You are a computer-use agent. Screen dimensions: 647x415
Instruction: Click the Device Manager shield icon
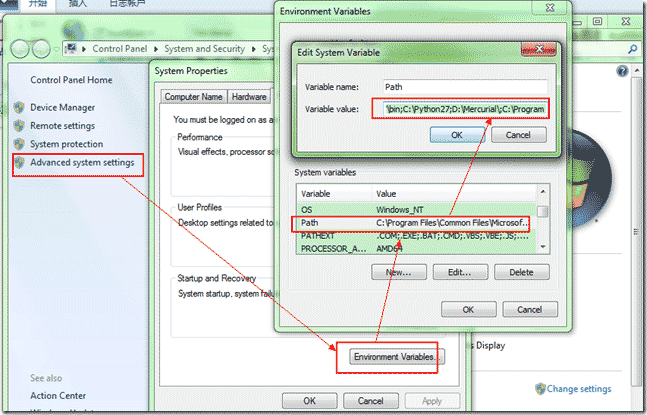[x=19, y=108]
